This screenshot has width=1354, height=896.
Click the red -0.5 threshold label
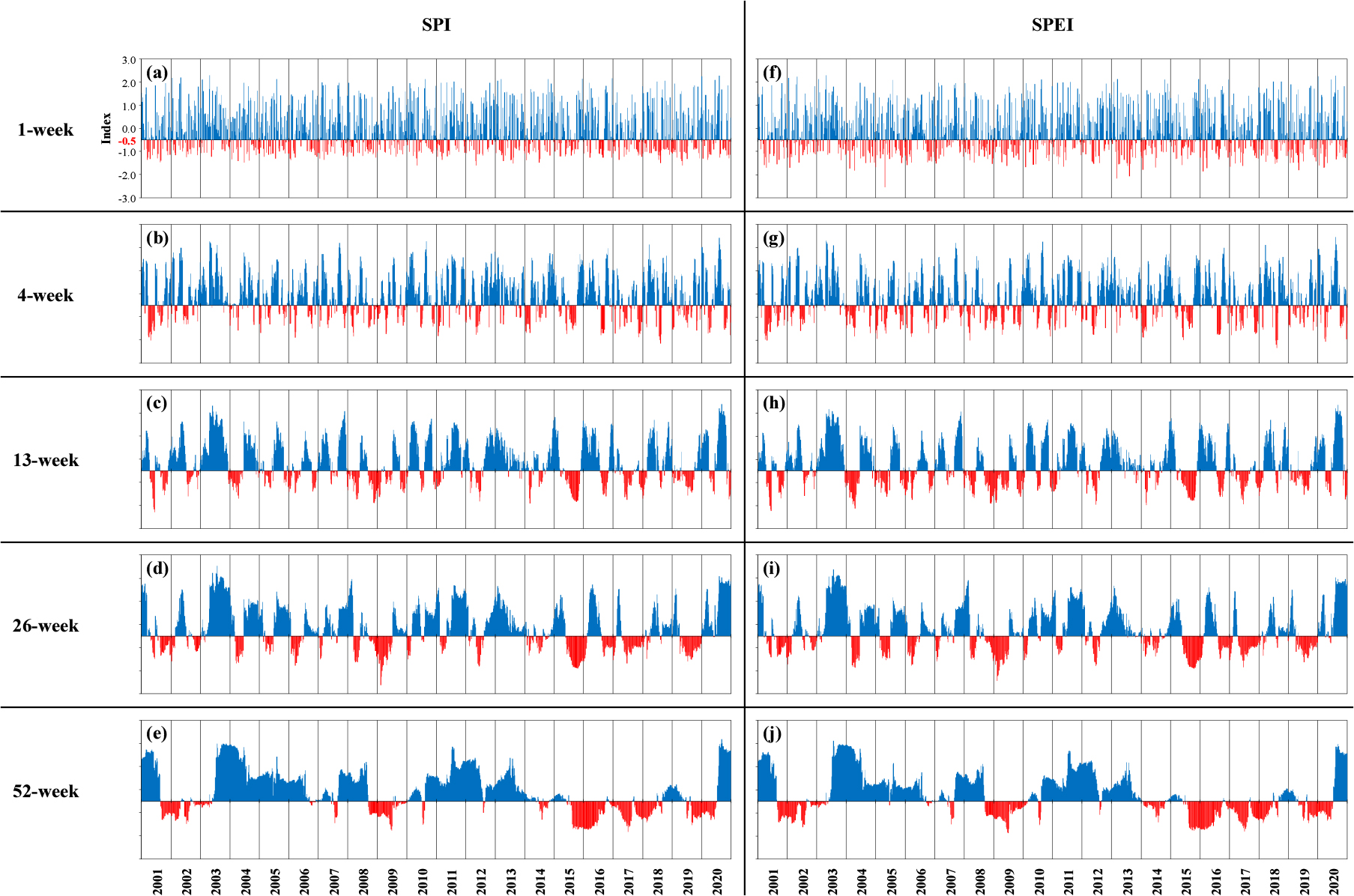coord(127,141)
